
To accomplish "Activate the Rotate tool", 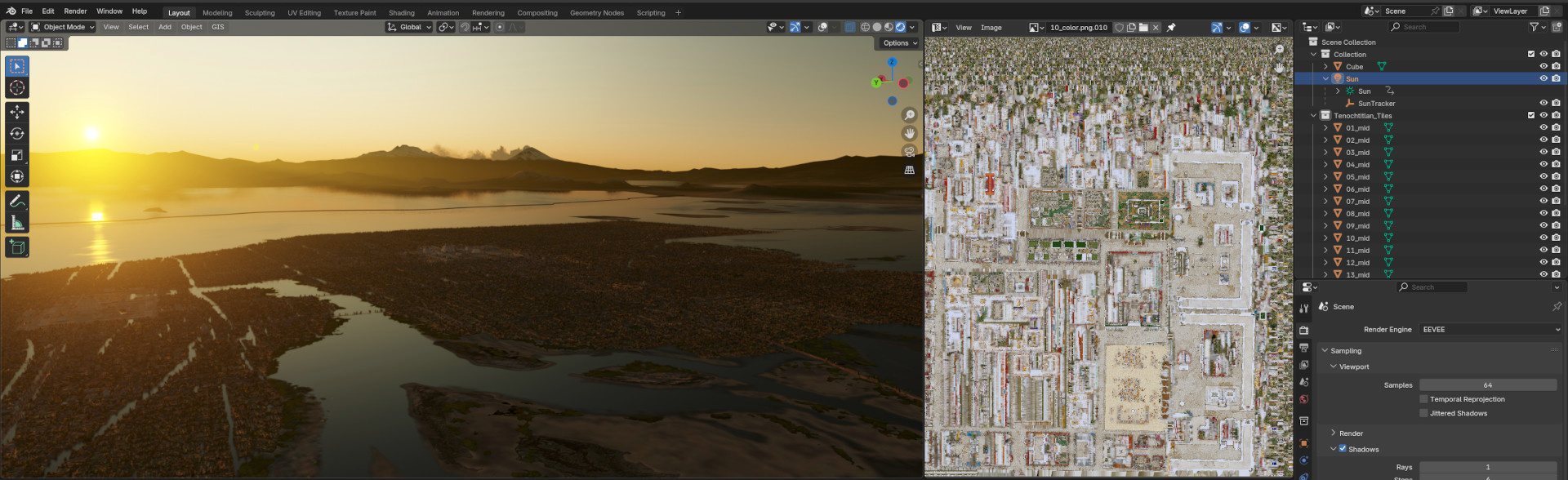I will pos(17,133).
